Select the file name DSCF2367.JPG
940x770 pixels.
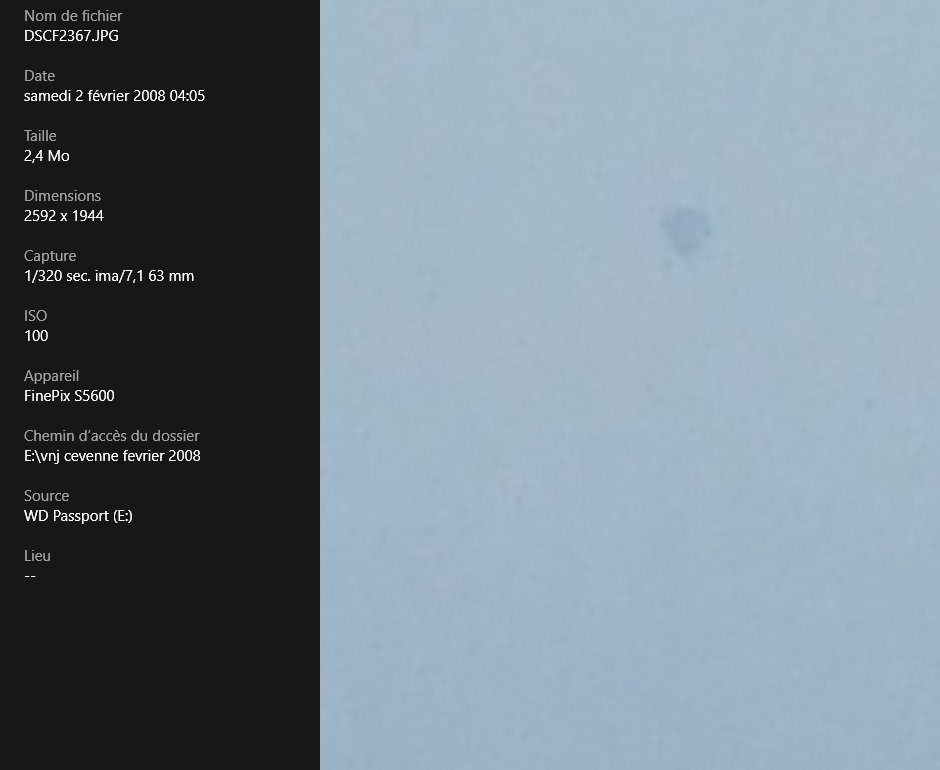(x=71, y=36)
